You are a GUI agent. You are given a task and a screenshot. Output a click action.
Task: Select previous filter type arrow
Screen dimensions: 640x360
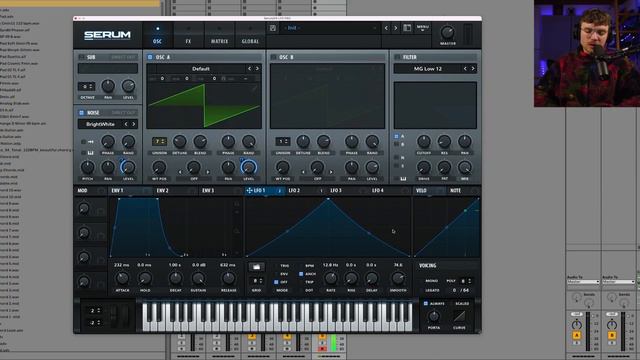pyautogui.click(x=465, y=69)
